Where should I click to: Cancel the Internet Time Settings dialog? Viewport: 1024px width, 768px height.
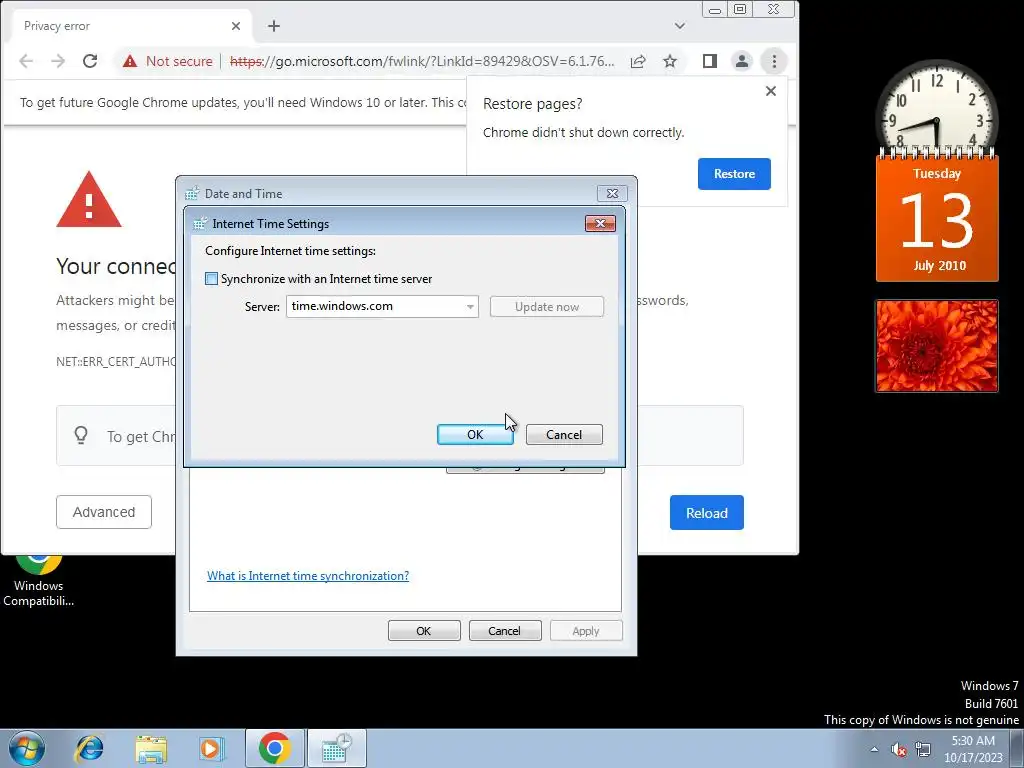tap(564, 435)
